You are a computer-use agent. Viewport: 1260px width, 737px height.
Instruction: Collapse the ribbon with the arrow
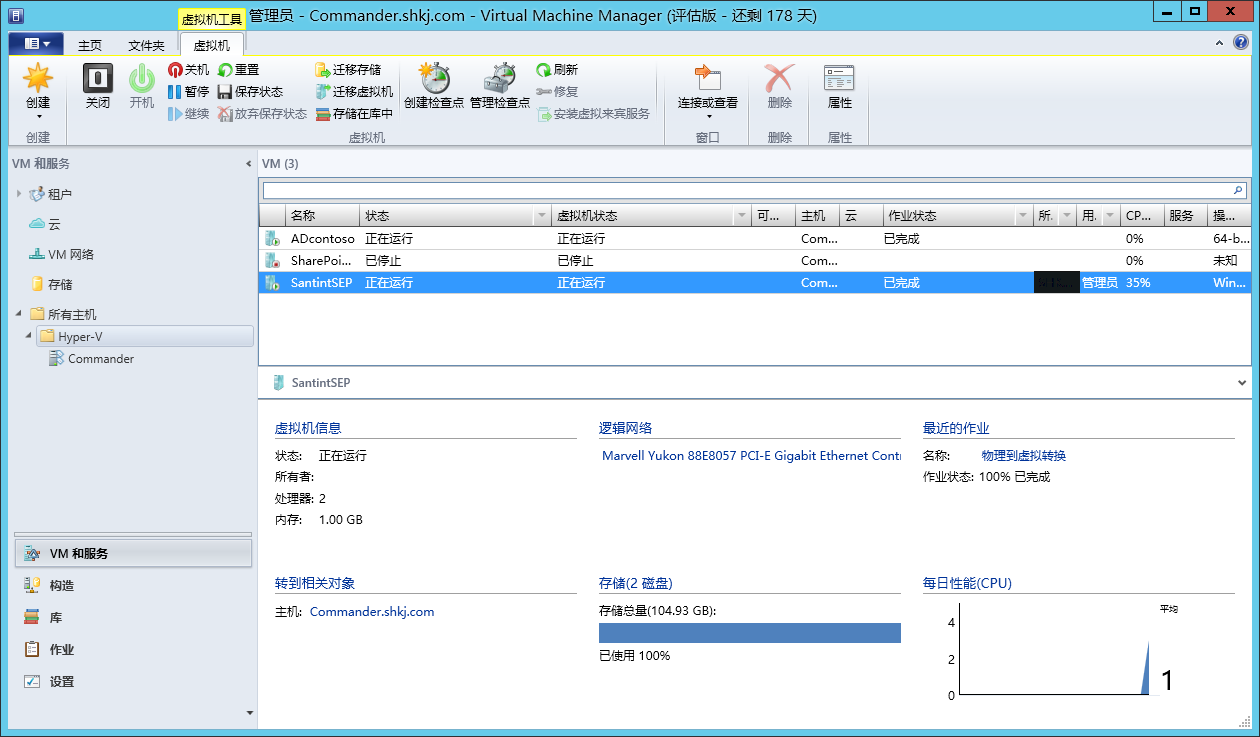[1220, 43]
